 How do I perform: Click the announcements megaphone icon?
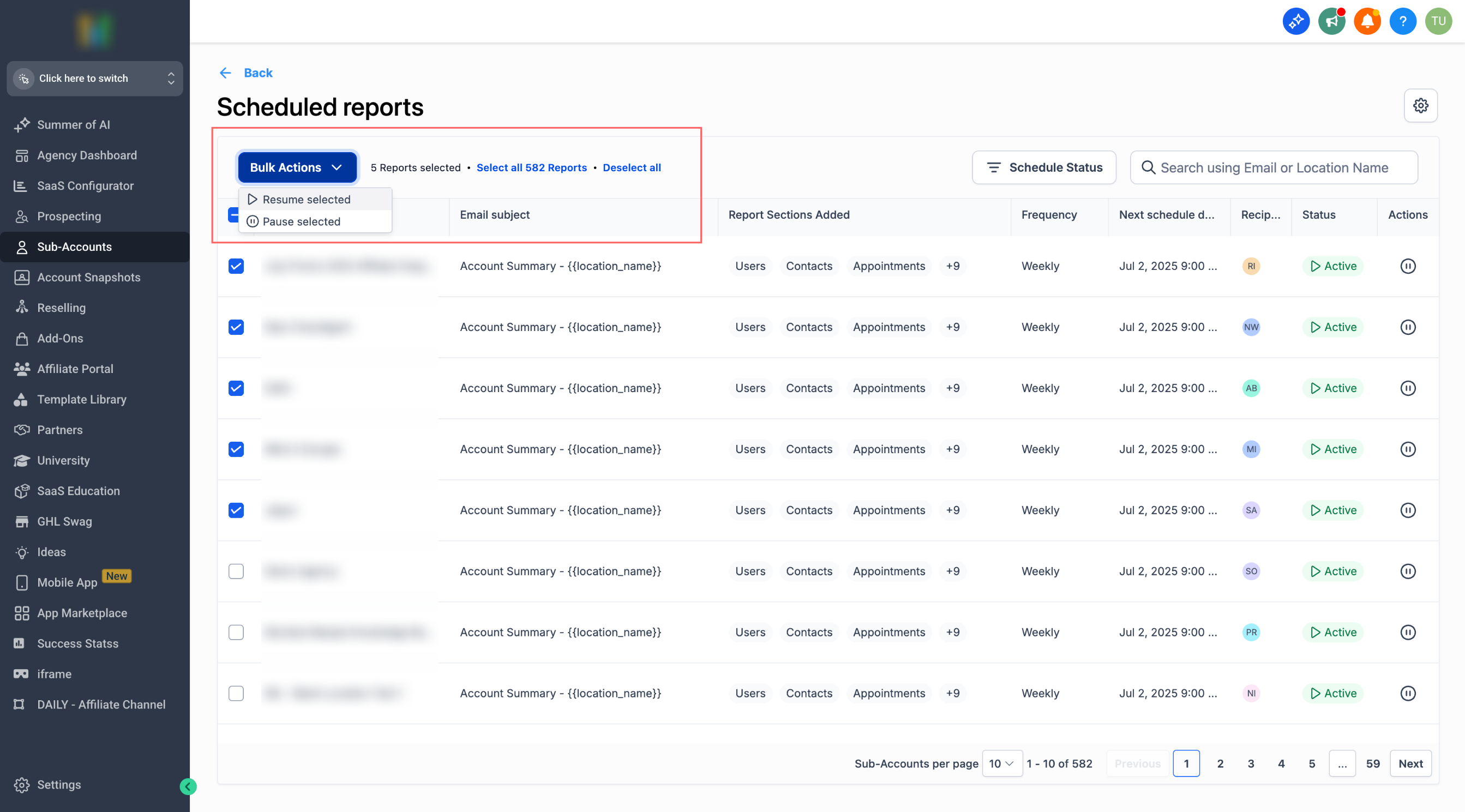1331,22
